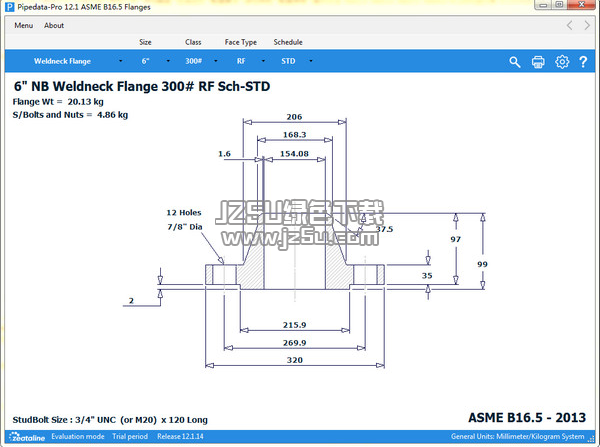Open the search magnifier icon

(515, 62)
